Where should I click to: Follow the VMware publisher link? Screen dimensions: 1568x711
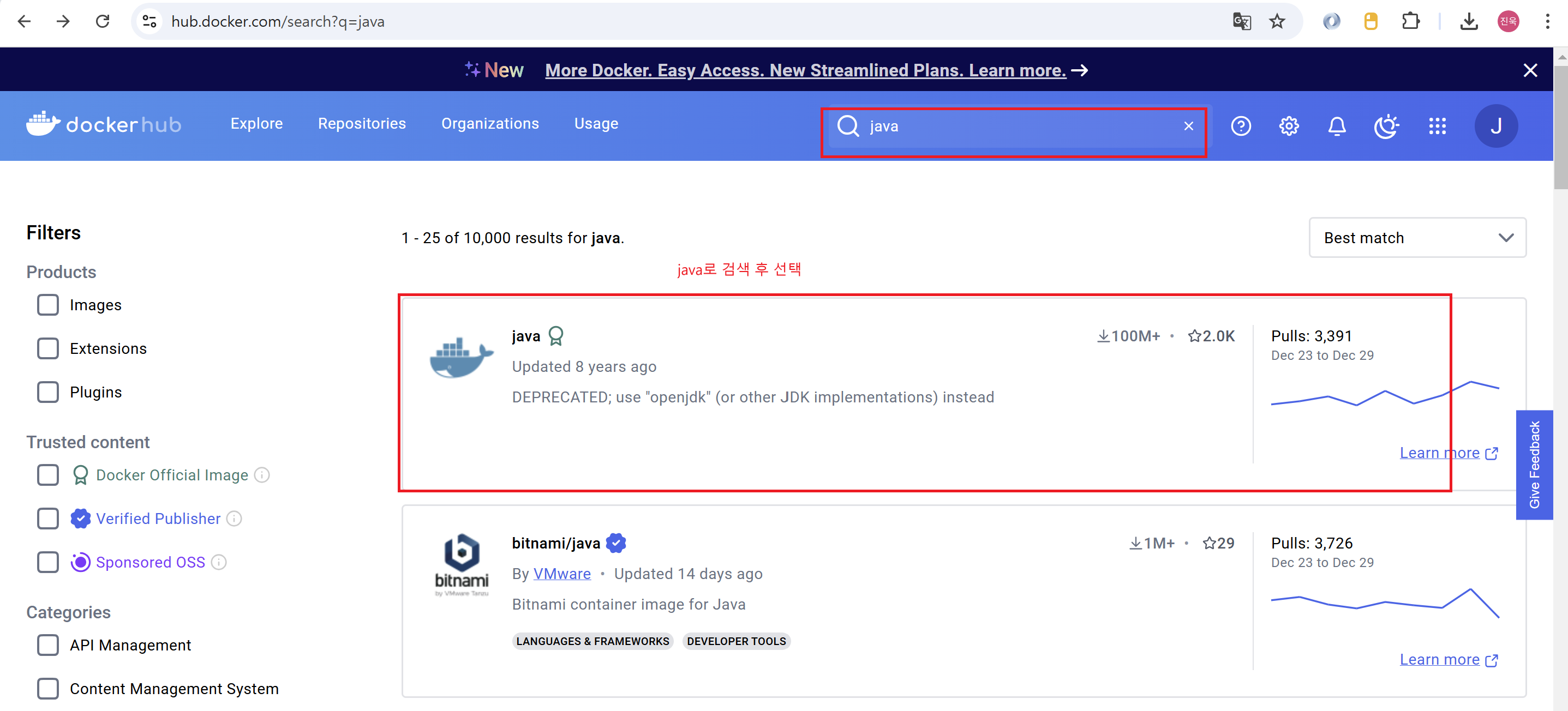pos(562,574)
